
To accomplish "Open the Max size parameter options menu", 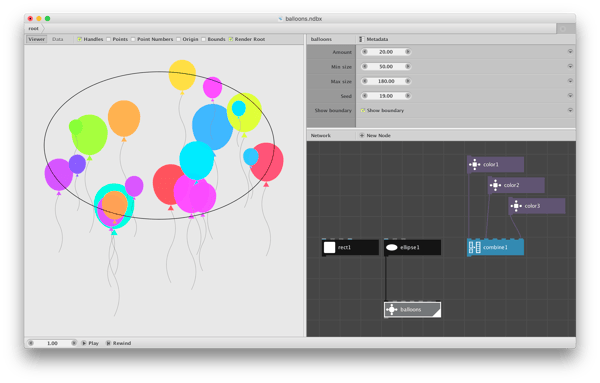I will click(x=570, y=81).
